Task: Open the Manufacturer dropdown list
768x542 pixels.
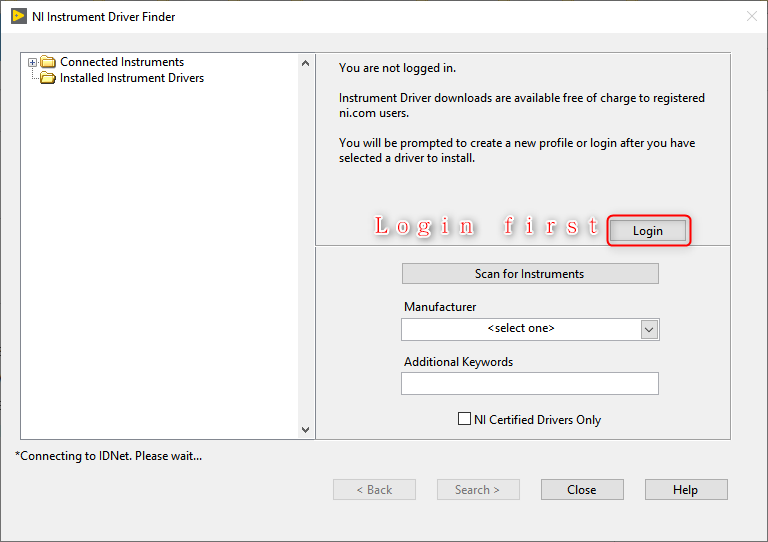Action: pyautogui.click(x=530, y=329)
